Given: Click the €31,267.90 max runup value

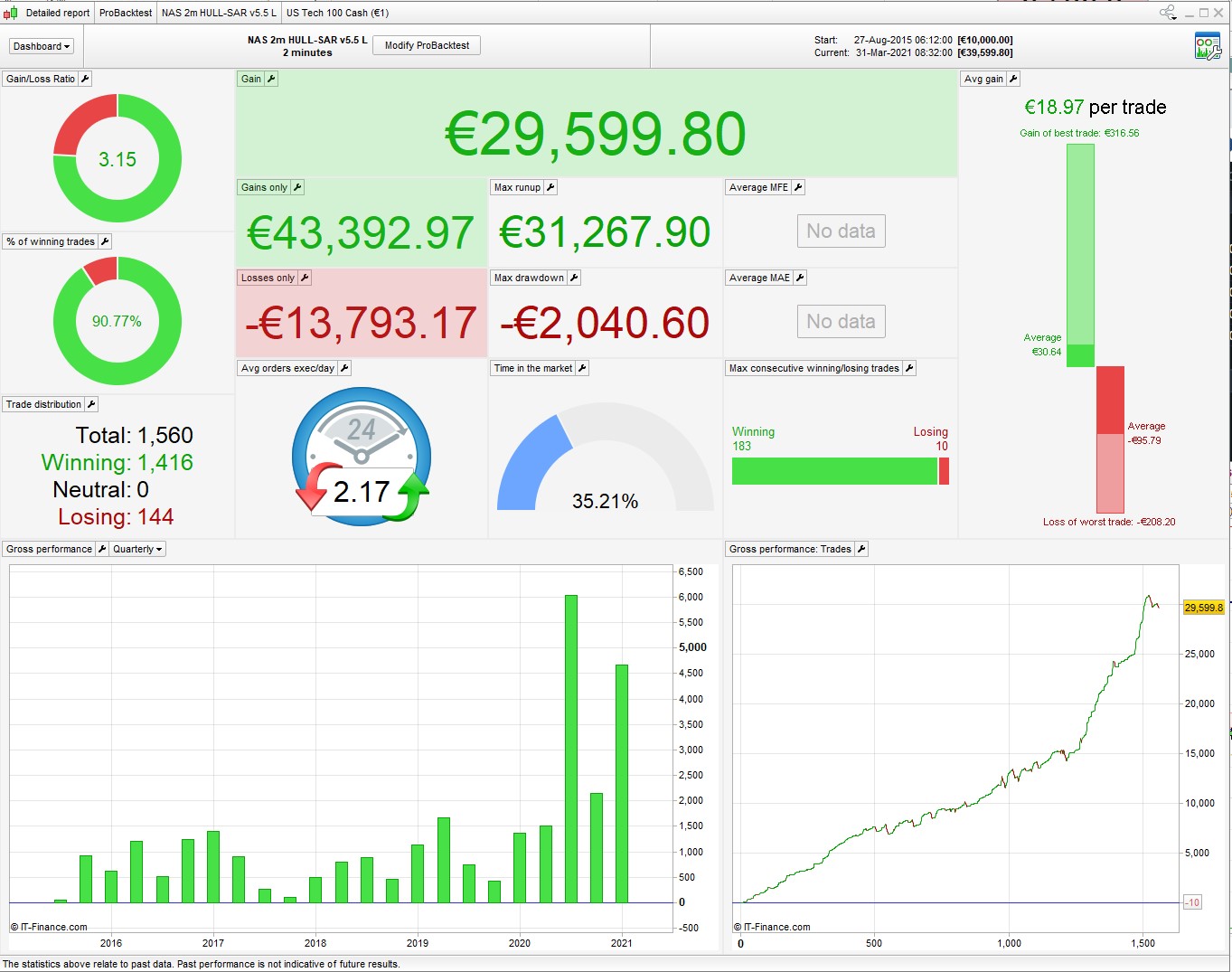Looking at the screenshot, I should tap(605, 232).
